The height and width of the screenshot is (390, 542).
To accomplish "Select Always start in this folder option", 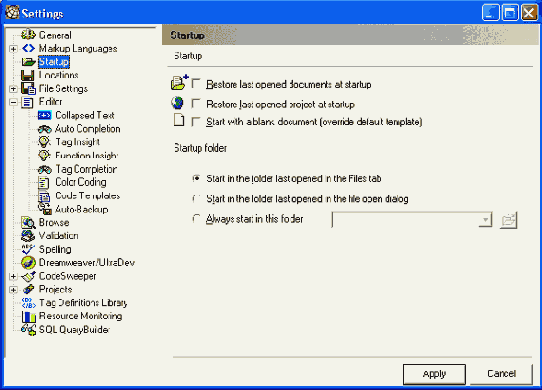I will 196,219.
